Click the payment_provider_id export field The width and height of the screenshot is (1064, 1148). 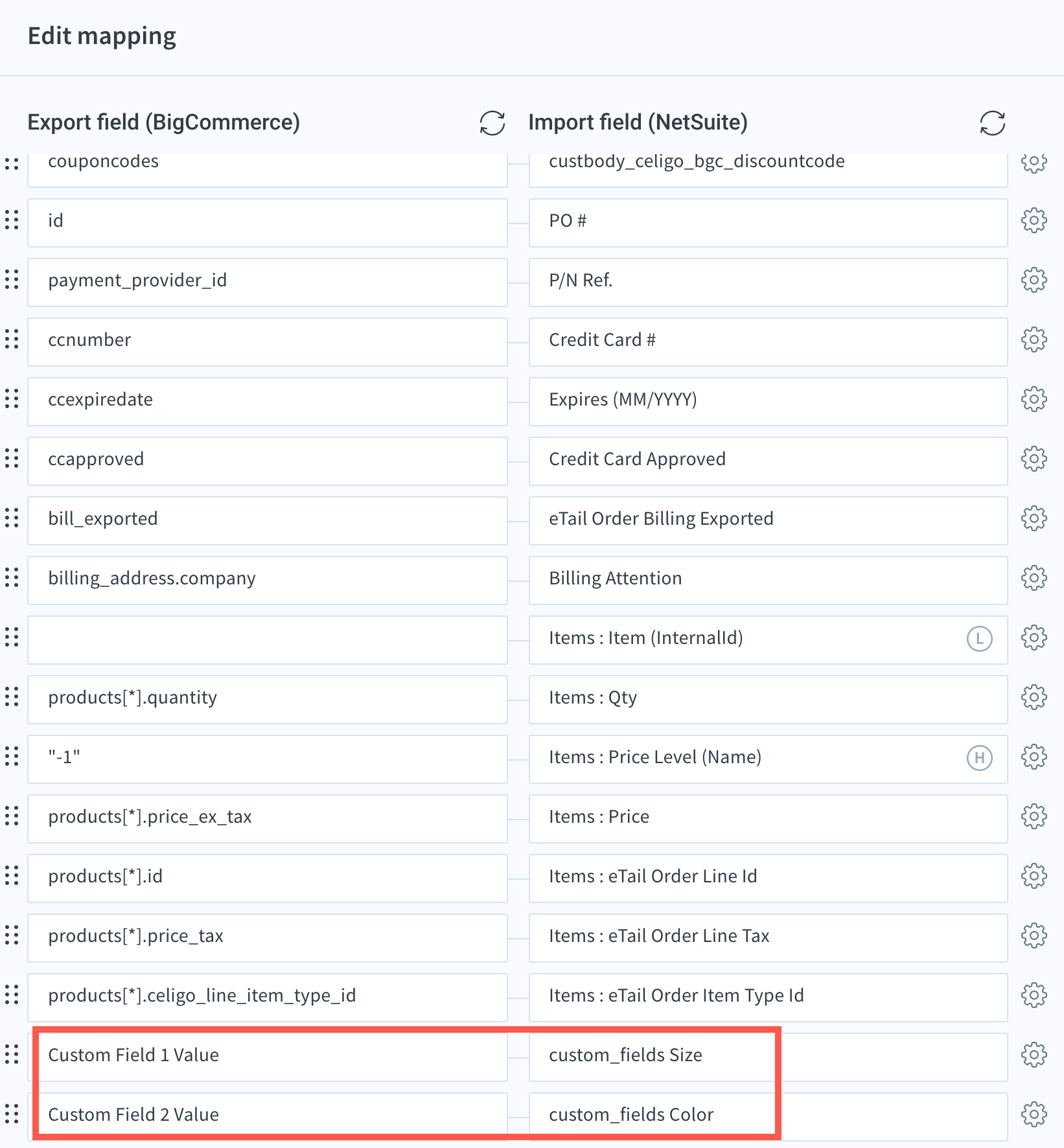coord(267,282)
